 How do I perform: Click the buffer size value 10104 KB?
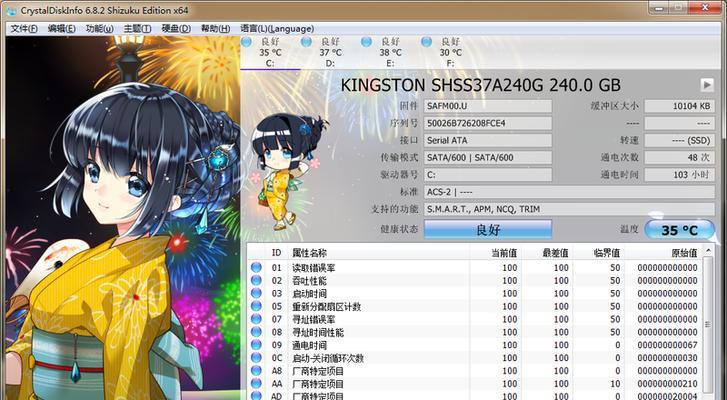[679, 106]
